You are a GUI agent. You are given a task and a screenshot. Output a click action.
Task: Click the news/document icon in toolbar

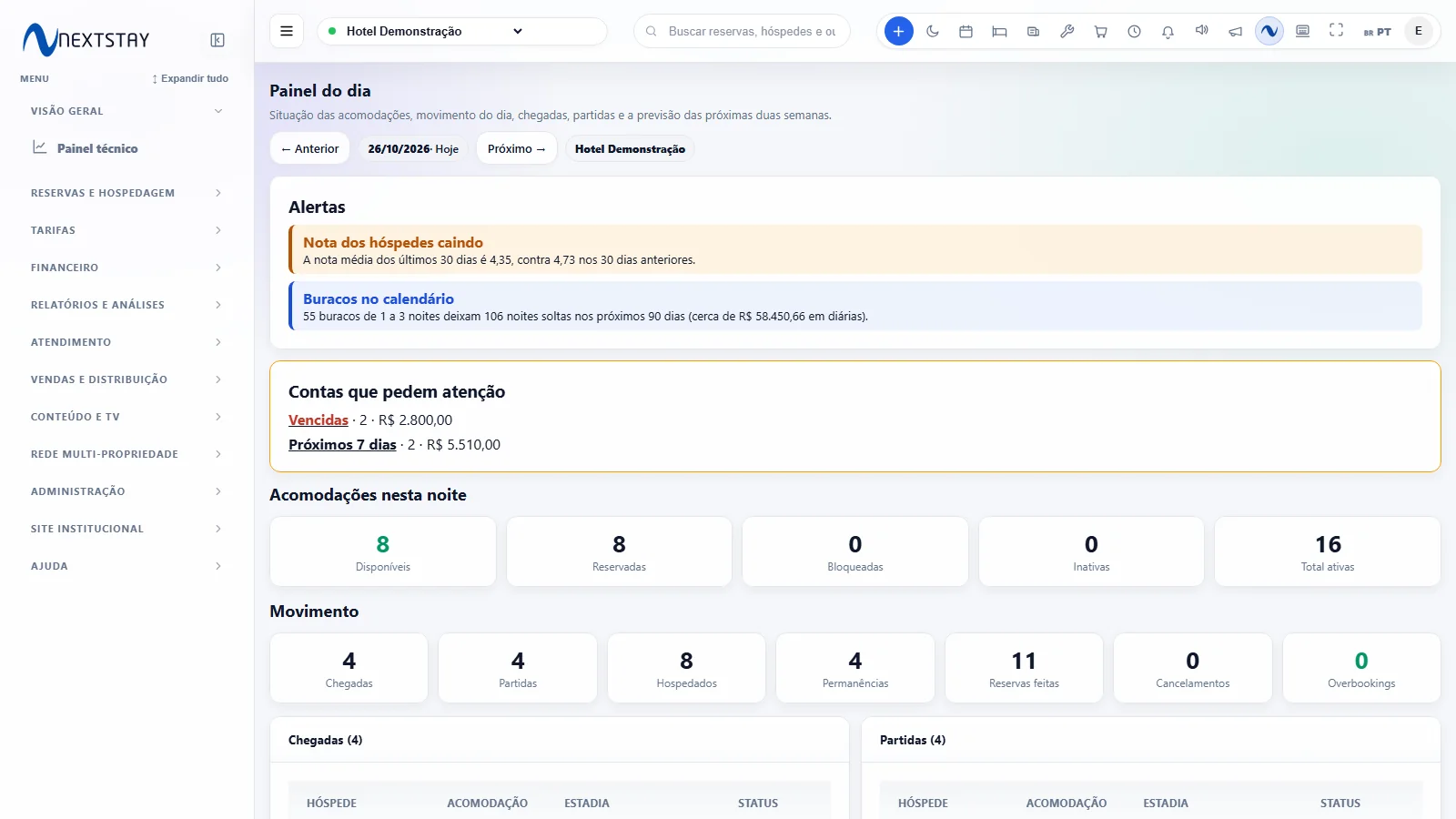pos(1033,31)
